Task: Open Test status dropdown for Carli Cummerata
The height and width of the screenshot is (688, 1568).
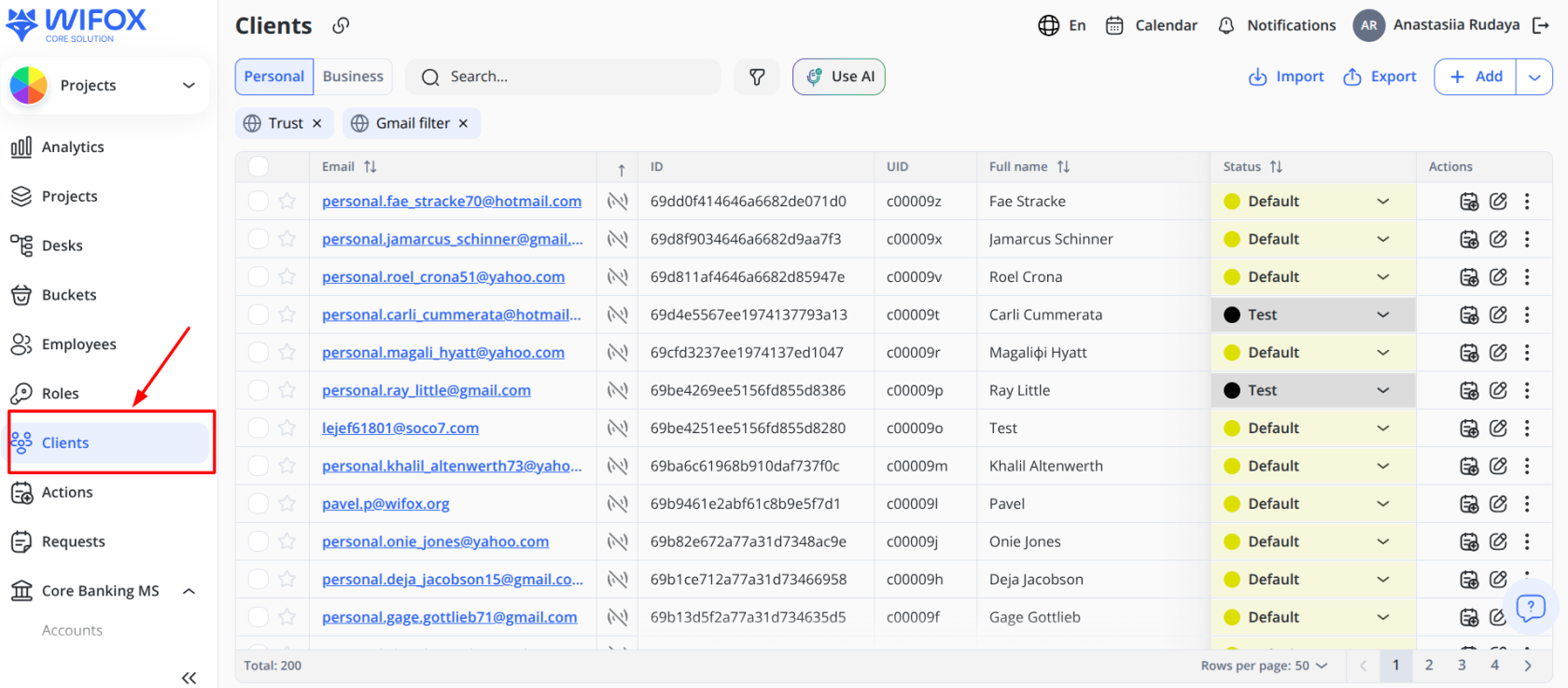Action: click(1313, 315)
